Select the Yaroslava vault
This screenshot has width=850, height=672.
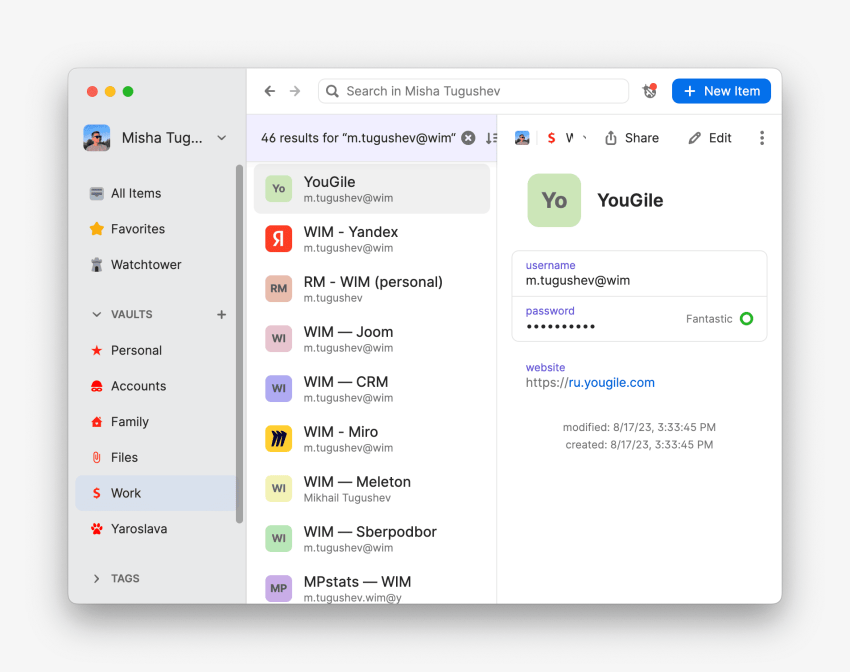157,529
